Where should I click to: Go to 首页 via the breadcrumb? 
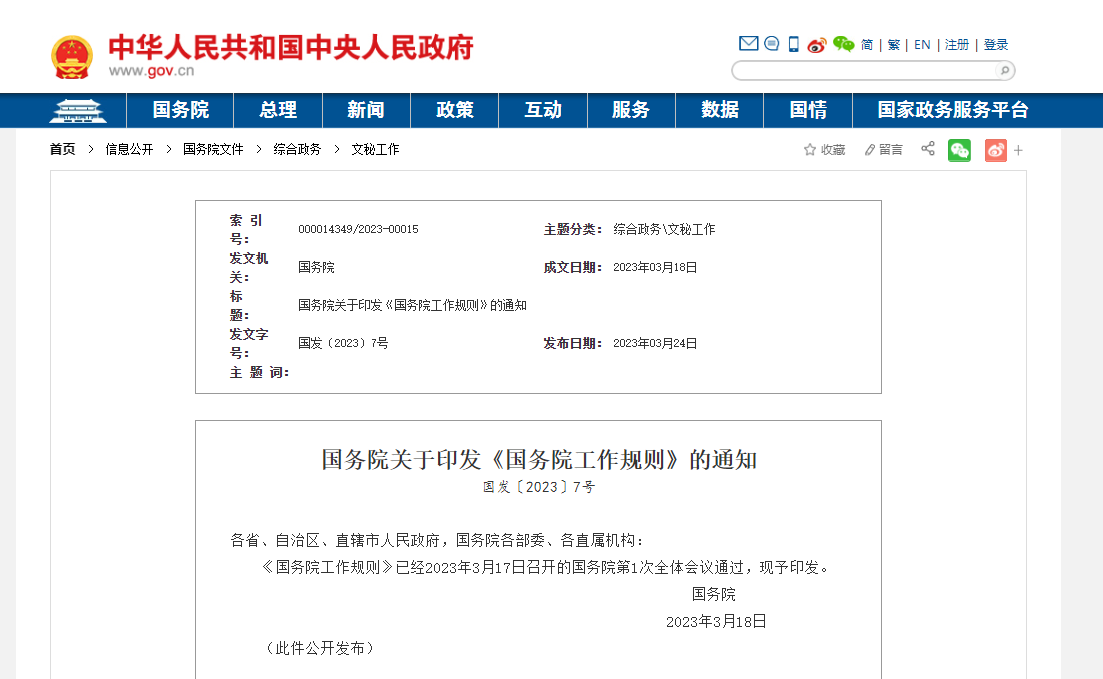[61, 149]
